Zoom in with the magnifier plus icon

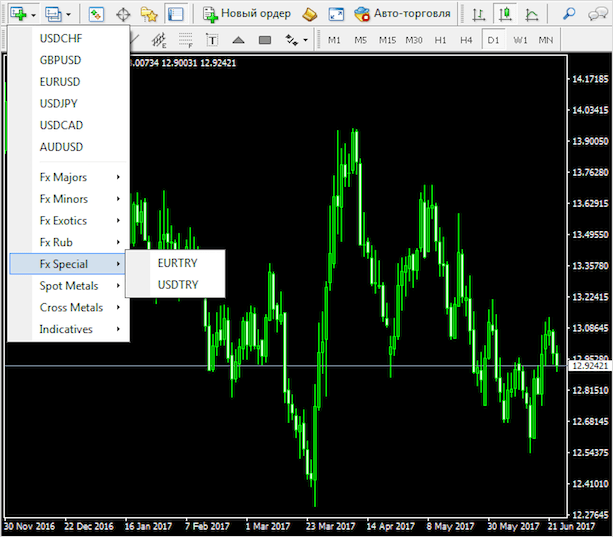click(569, 14)
